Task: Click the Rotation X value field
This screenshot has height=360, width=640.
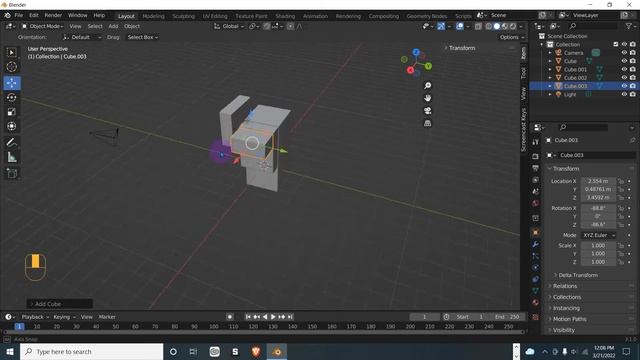Action: (x=598, y=208)
